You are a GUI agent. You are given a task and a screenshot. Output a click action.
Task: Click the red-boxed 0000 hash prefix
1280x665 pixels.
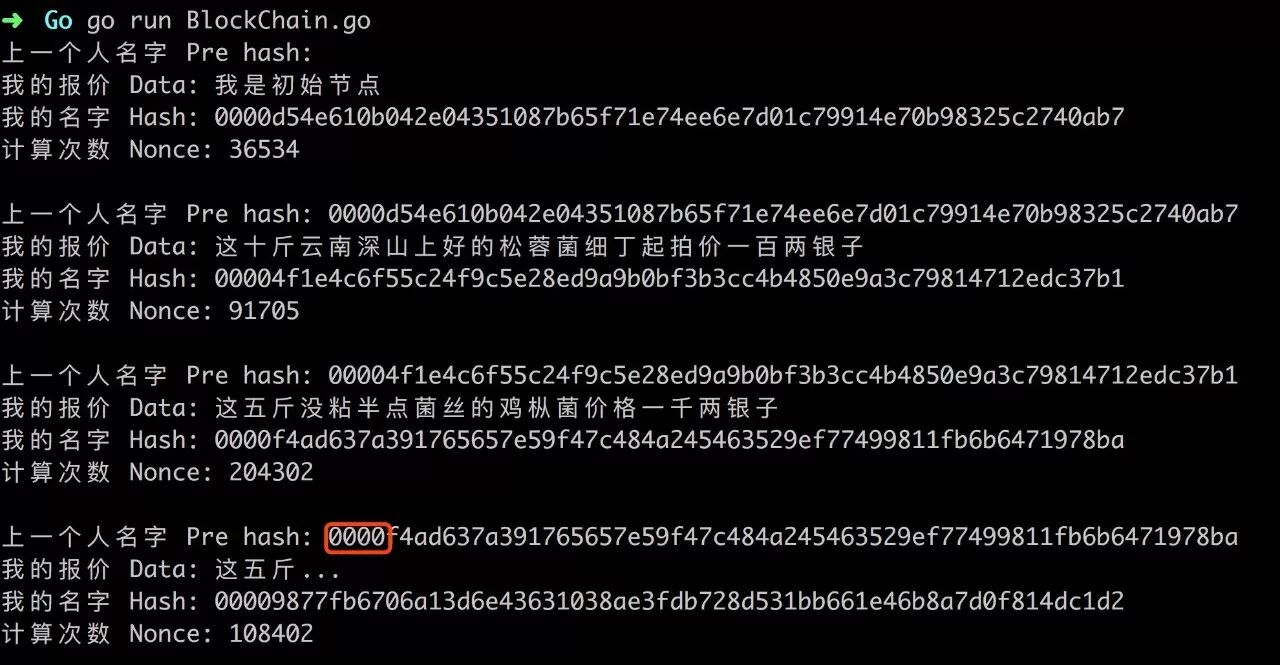[357, 537]
